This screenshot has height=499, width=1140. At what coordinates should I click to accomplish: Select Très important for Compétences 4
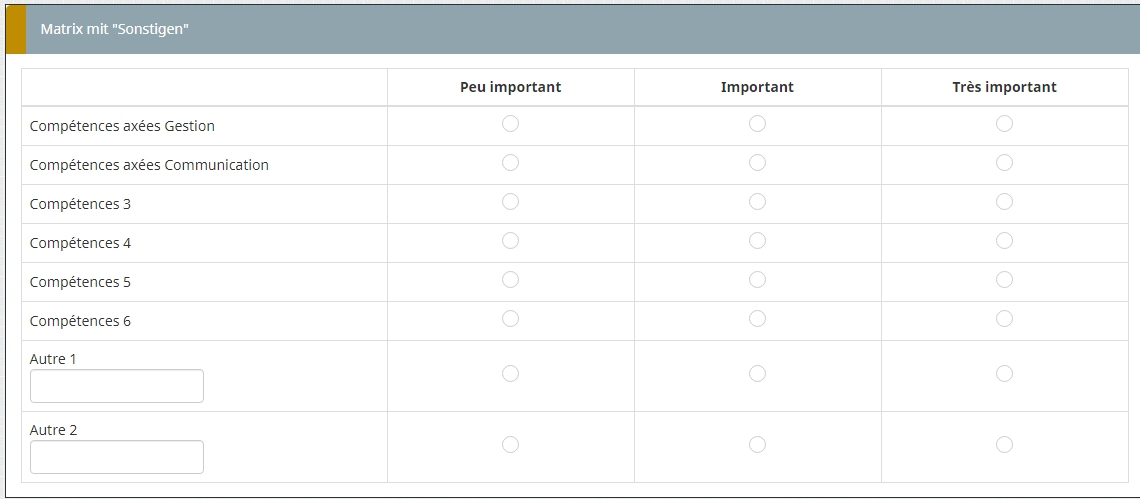tap(1004, 241)
